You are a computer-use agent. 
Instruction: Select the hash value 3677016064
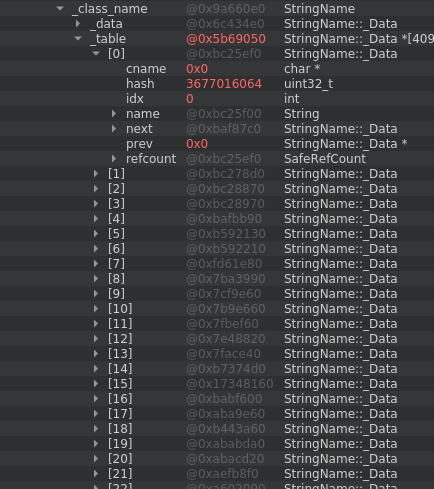point(224,84)
